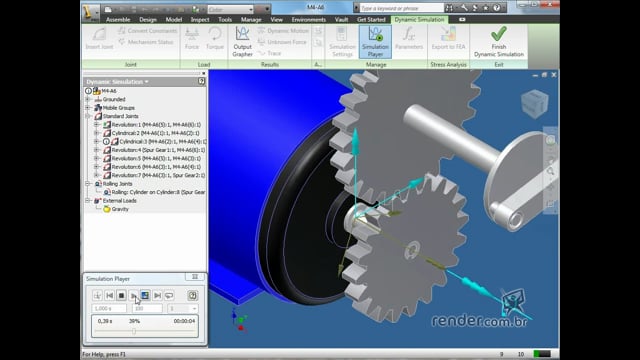Stop the simulation playback
Image resolution: width=640 pixels, height=360 pixels.
[x=121, y=295]
